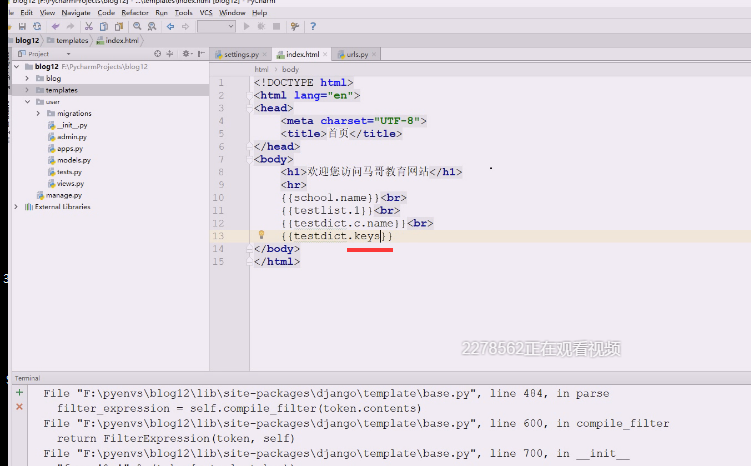
Task: Click the green Run play icon
Action: pyautogui.click(x=246, y=26)
